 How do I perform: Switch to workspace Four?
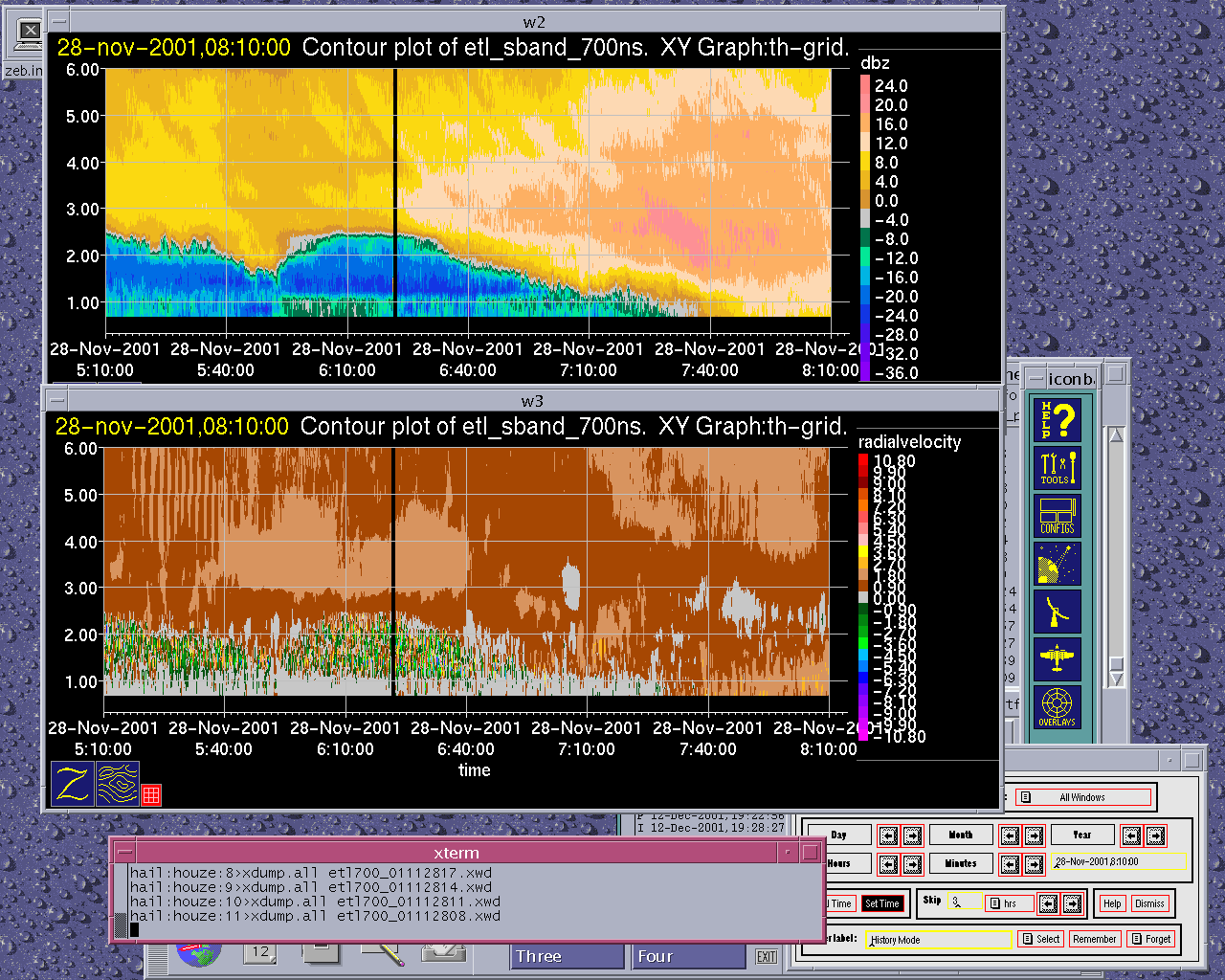(x=687, y=956)
